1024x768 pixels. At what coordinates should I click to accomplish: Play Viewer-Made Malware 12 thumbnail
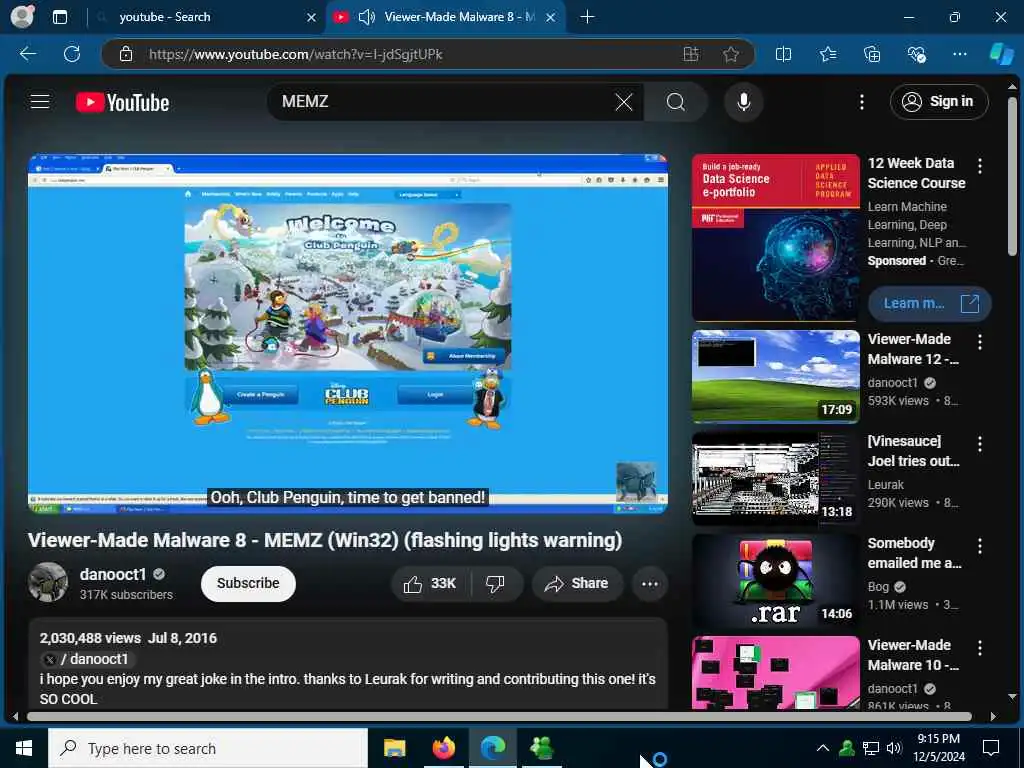(x=775, y=377)
